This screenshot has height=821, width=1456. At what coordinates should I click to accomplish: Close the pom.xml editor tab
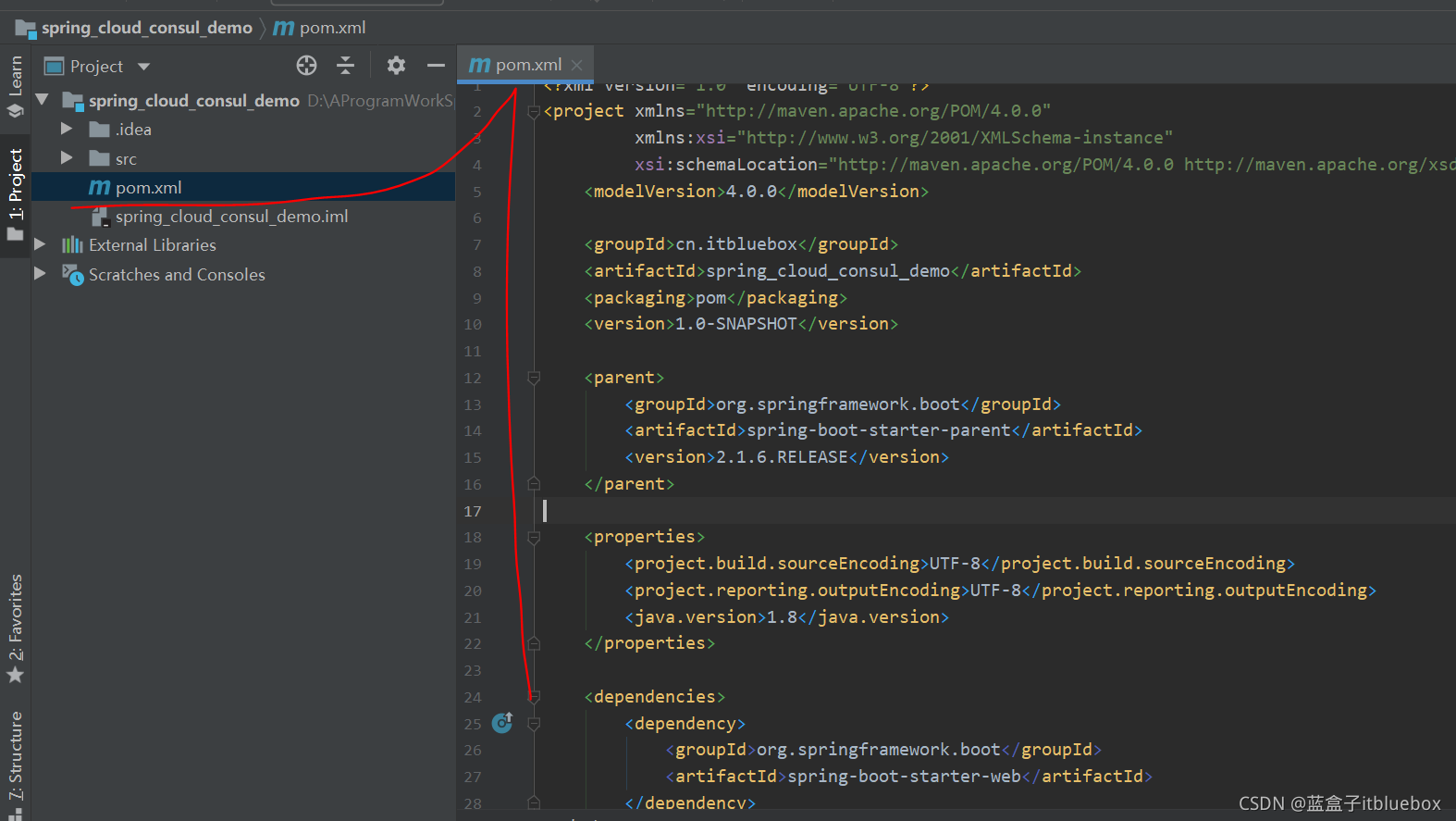(x=577, y=65)
